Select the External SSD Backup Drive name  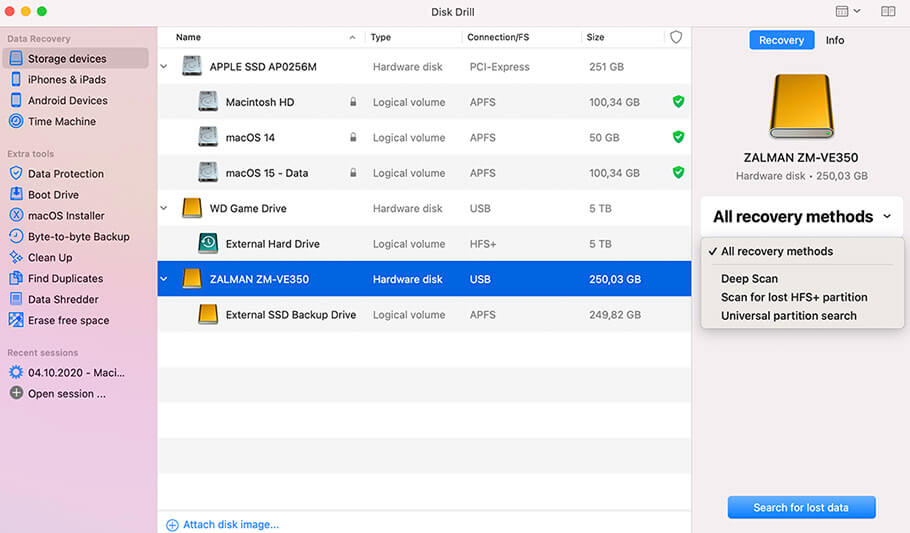(x=291, y=315)
